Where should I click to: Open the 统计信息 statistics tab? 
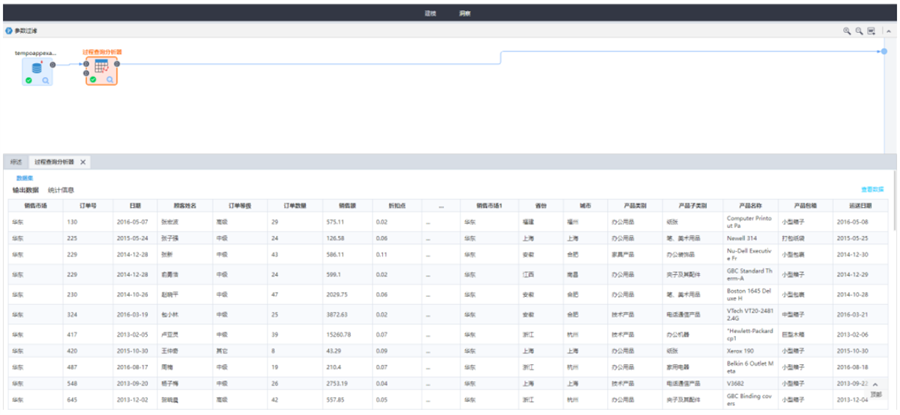tap(62, 189)
